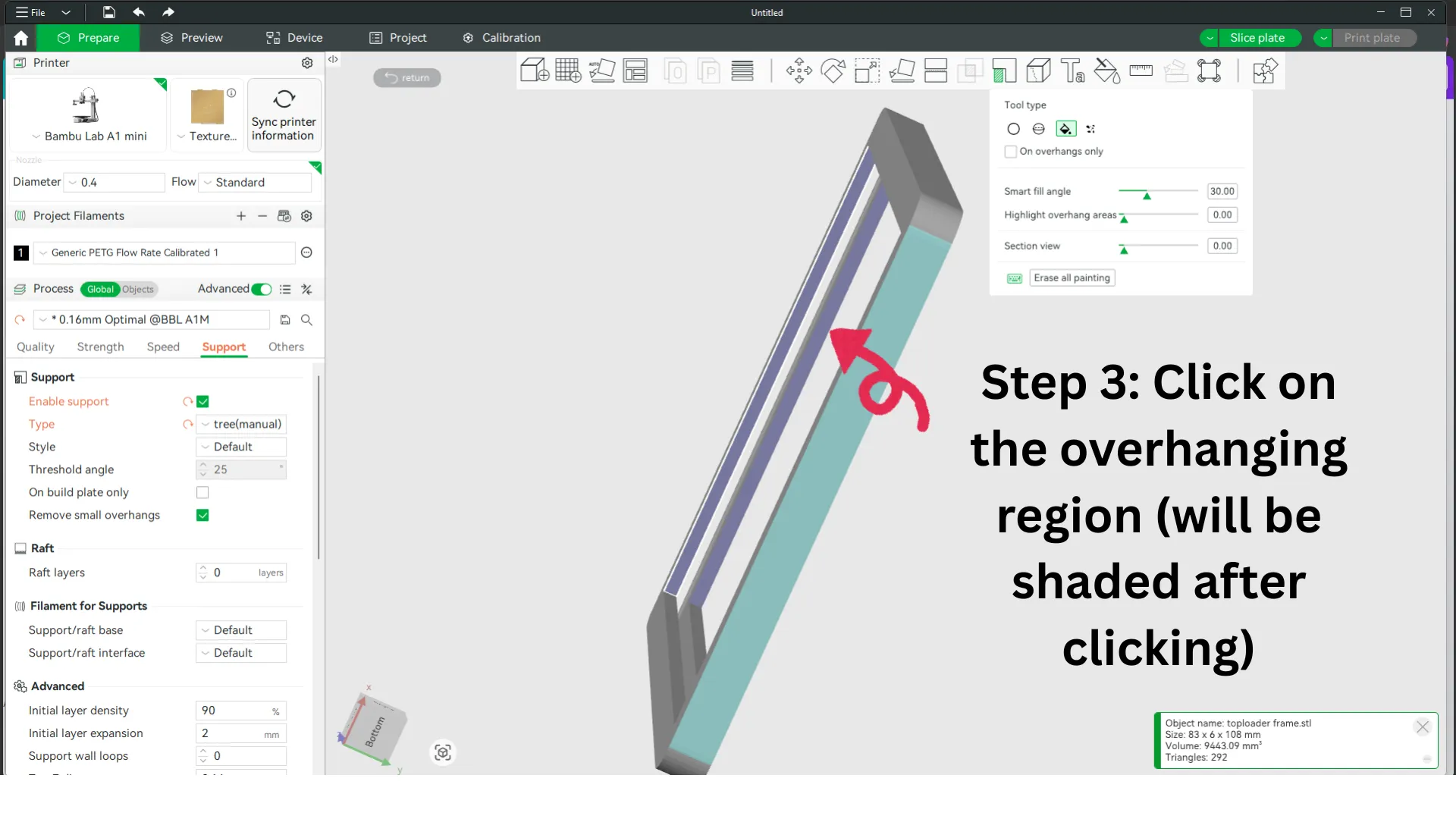Open the Support/raft base filament dropdown
Image resolution: width=1456 pixels, height=819 pixels.
coord(241,630)
